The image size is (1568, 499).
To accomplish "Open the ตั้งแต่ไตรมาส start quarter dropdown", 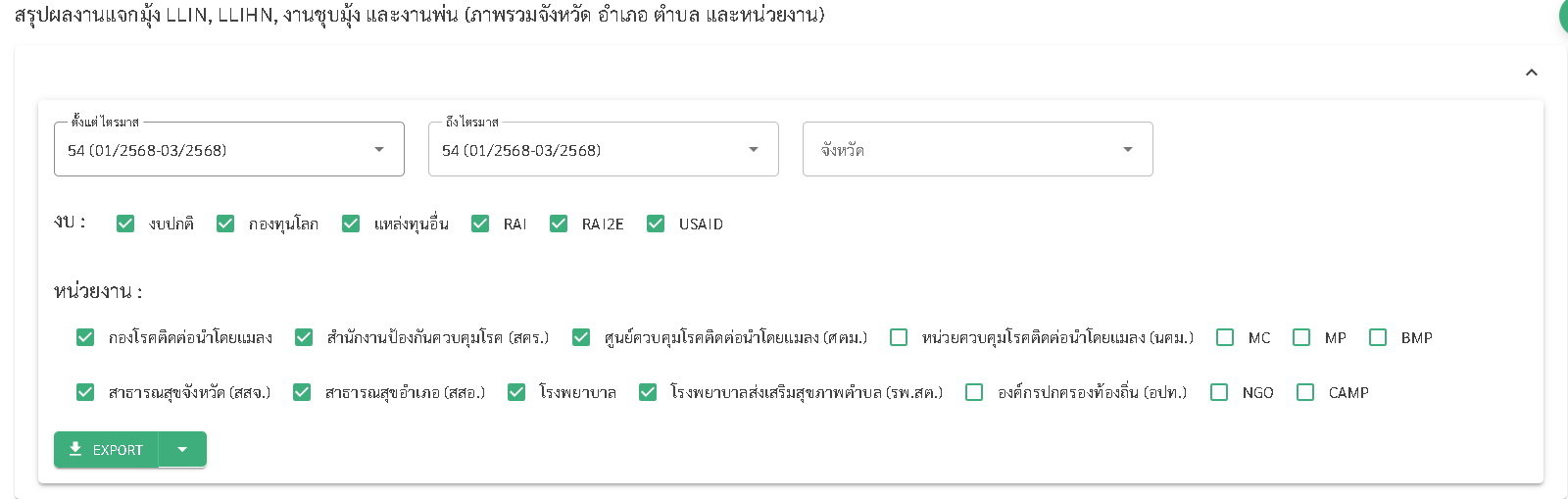I will point(228,150).
